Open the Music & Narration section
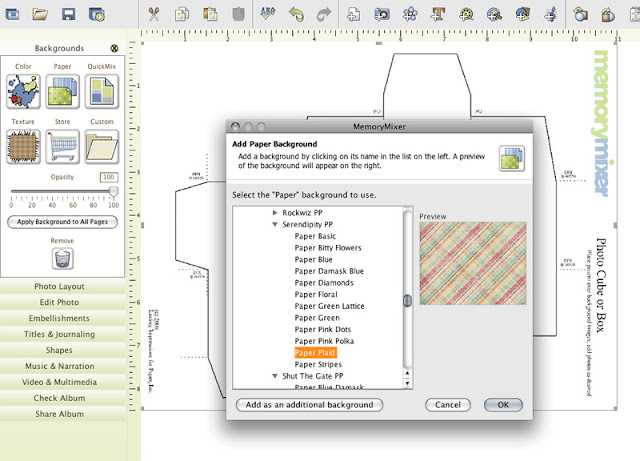Screen dimensions: 640x461 62,366
